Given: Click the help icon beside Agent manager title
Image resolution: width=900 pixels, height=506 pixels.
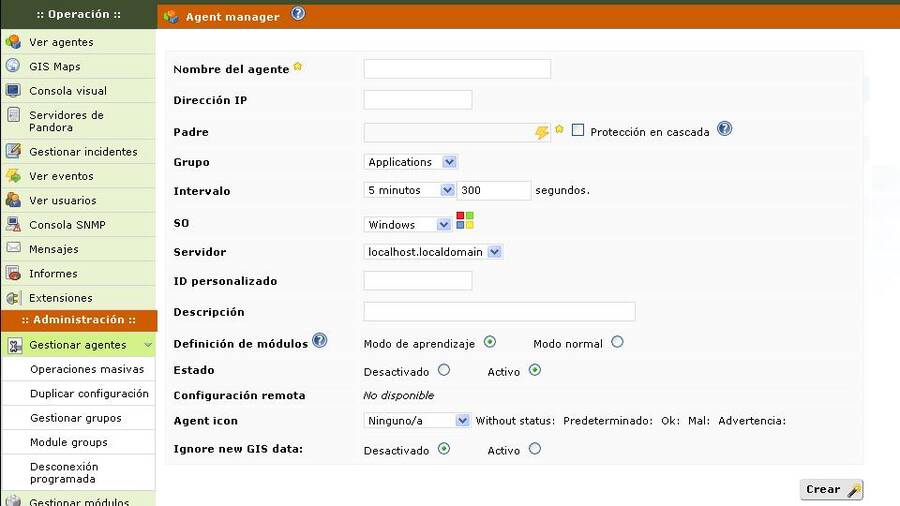Looking at the screenshot, I should [x=298, y=15].
